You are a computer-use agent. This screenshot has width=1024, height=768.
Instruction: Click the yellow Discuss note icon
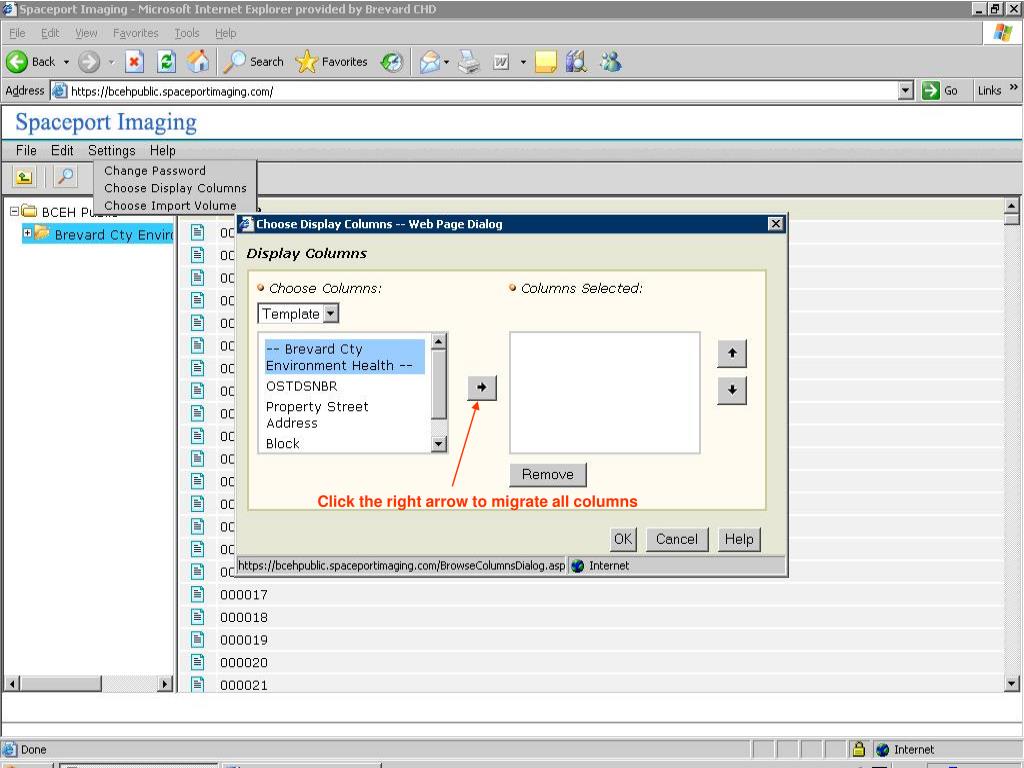(545, 62)
